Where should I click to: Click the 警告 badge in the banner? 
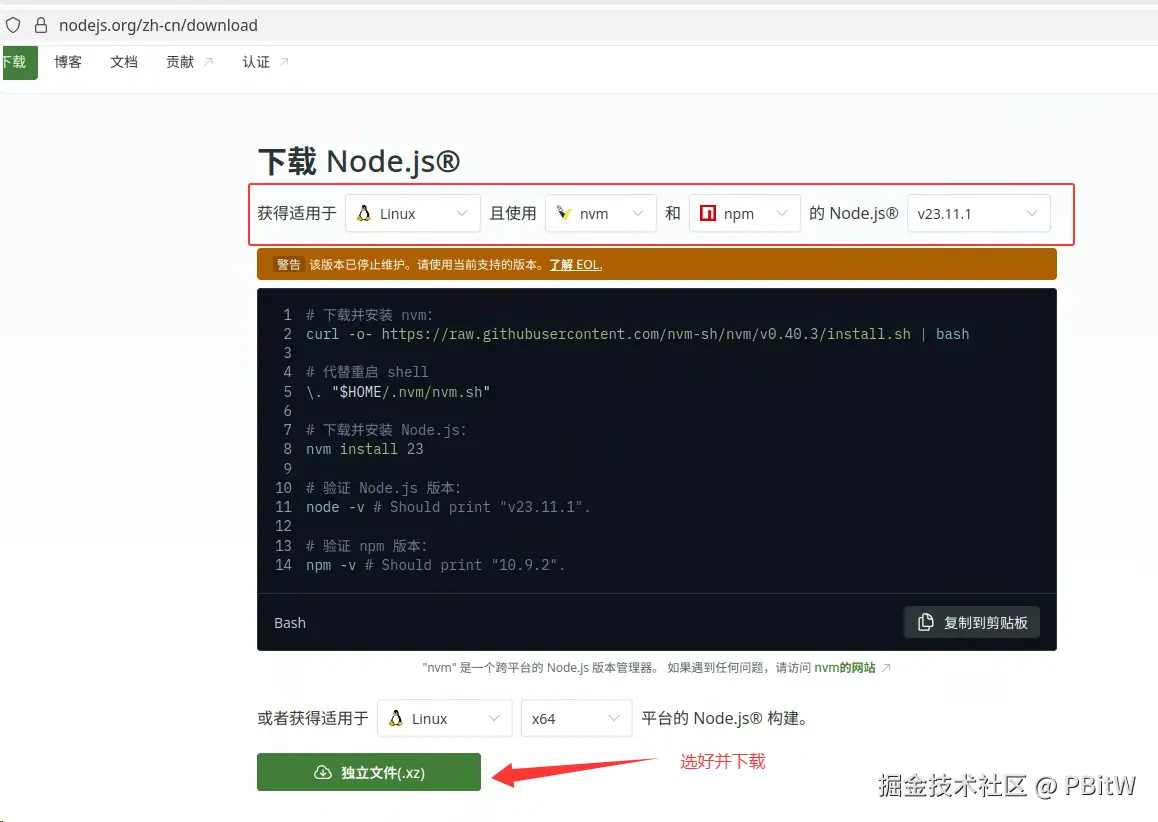click(288, 264)
